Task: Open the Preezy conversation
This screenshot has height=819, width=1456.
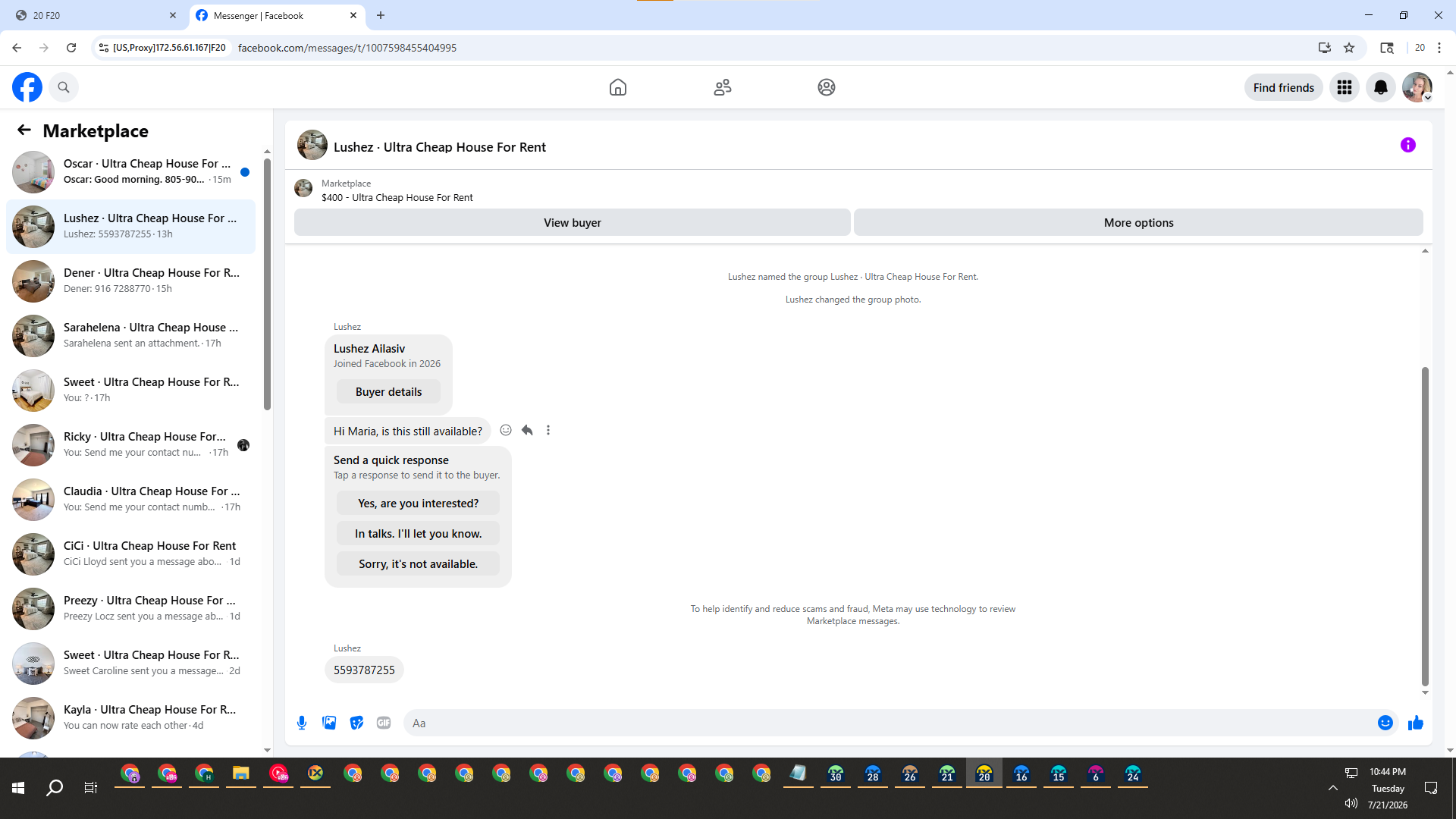Action: (x=130, y=609)
